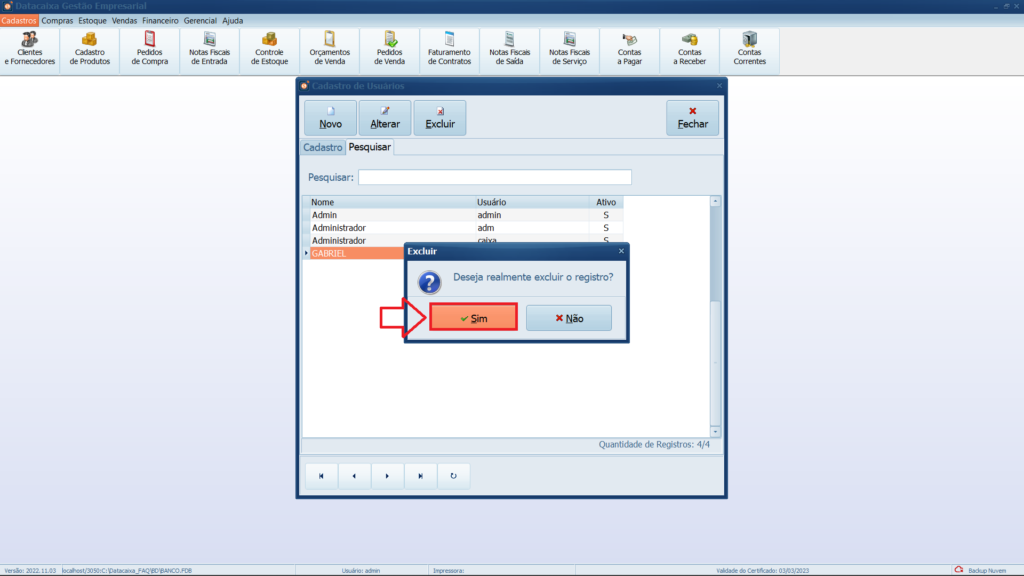Open Cadastro de Produtos toolbar icon
Viewport: 1024px width, 576px height.
click(x=90, y=50)
